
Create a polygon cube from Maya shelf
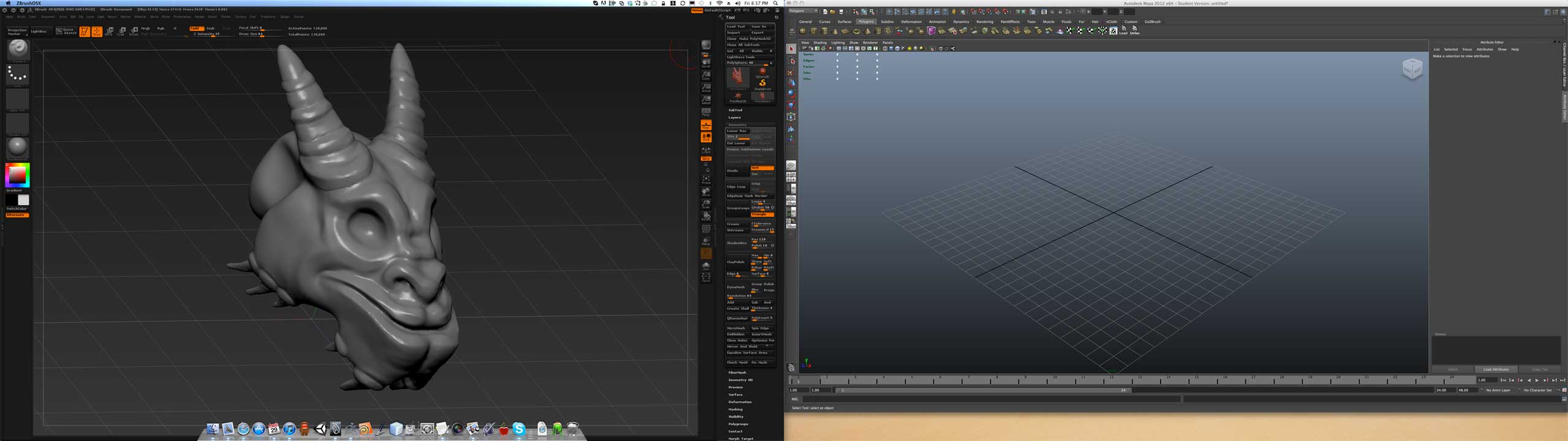coord(813,31)
